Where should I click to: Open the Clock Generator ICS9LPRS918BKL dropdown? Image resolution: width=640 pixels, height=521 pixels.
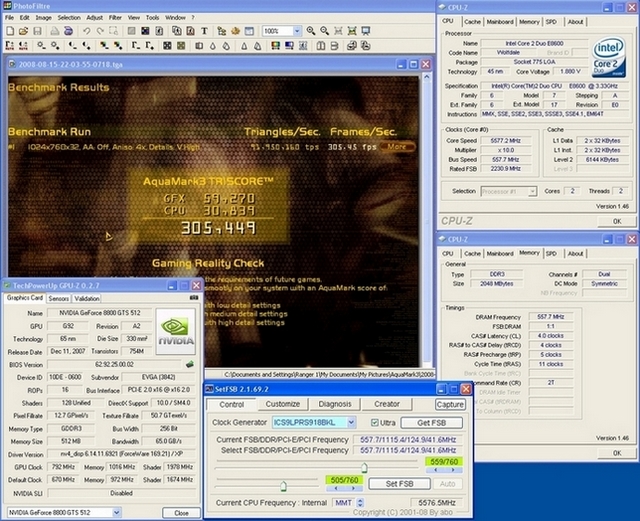[x=351, y=423]
